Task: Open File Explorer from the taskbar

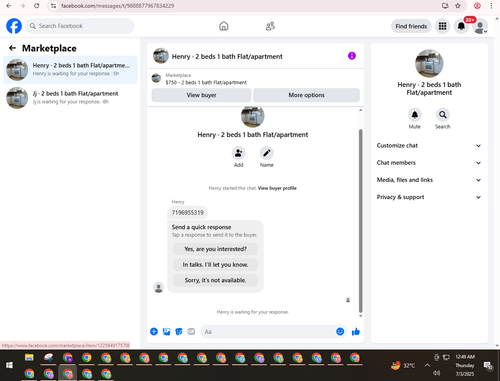Action: [29, 358]
